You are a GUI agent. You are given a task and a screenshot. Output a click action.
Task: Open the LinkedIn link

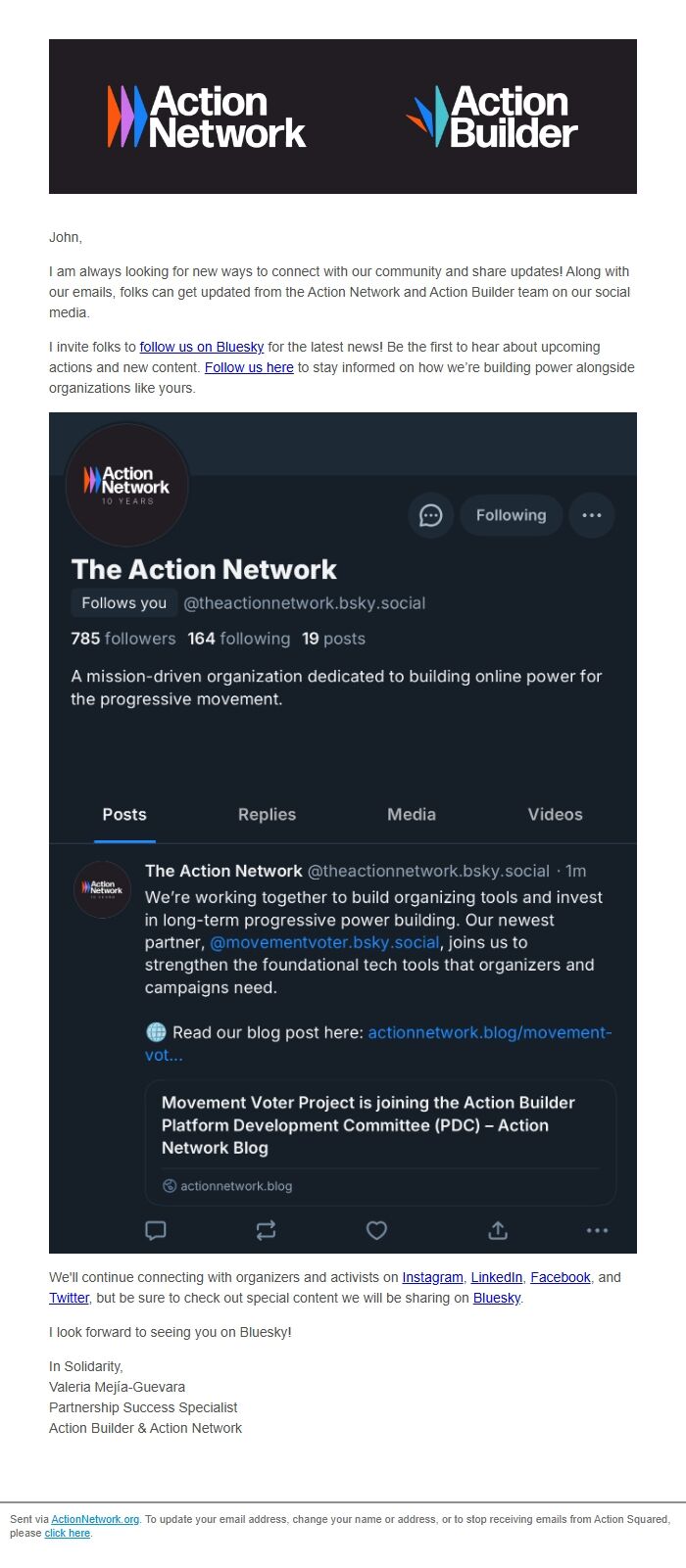click(x=497, y=1277)
